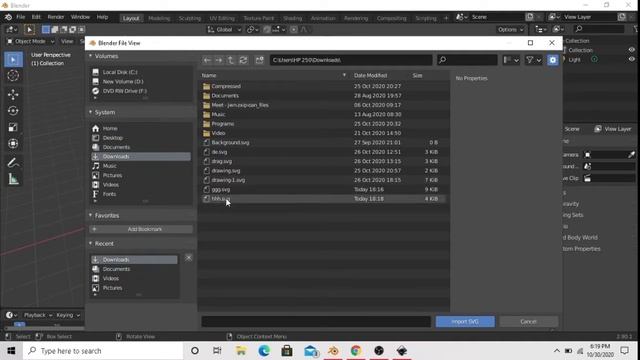Go back to previous folder
The height and width of the screenshot is (360, 640).
(x=207, y=60)
